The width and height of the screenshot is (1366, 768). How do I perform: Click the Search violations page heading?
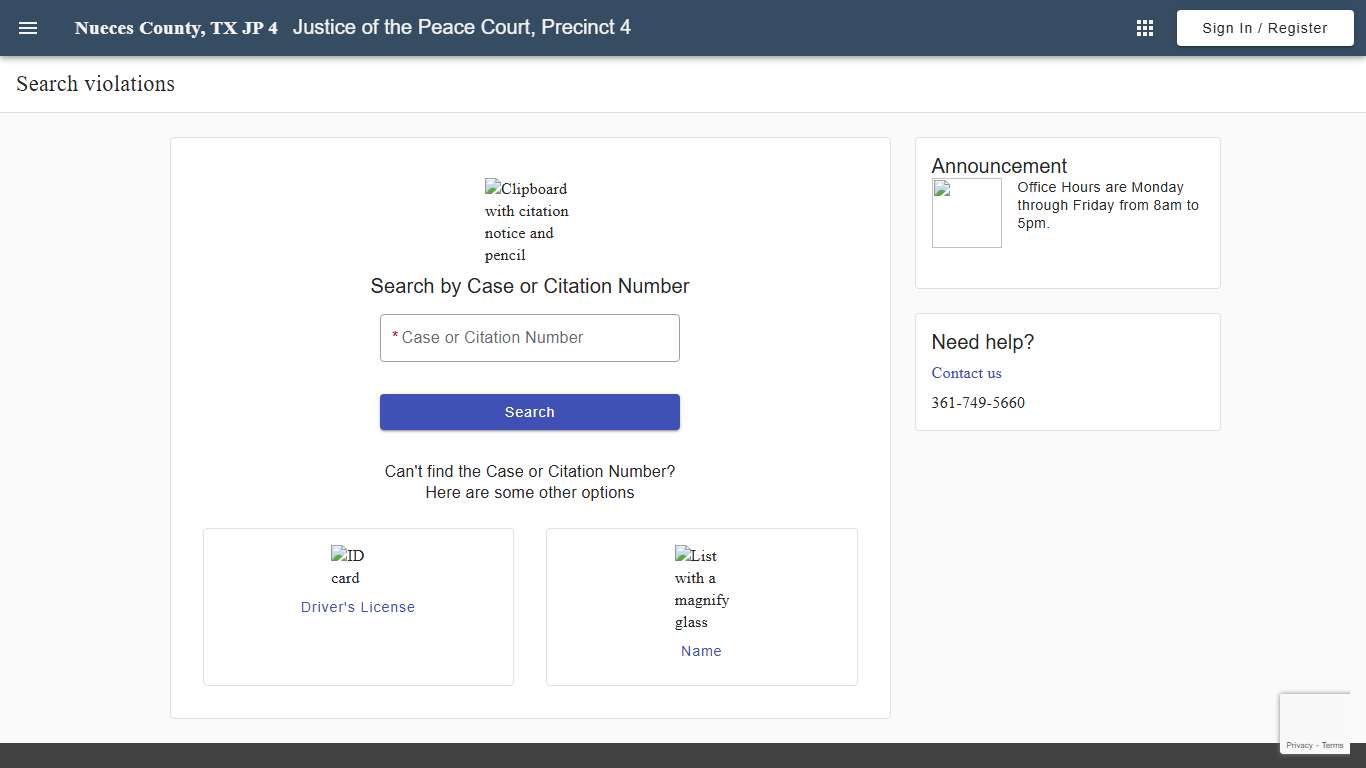click(95, 84)
